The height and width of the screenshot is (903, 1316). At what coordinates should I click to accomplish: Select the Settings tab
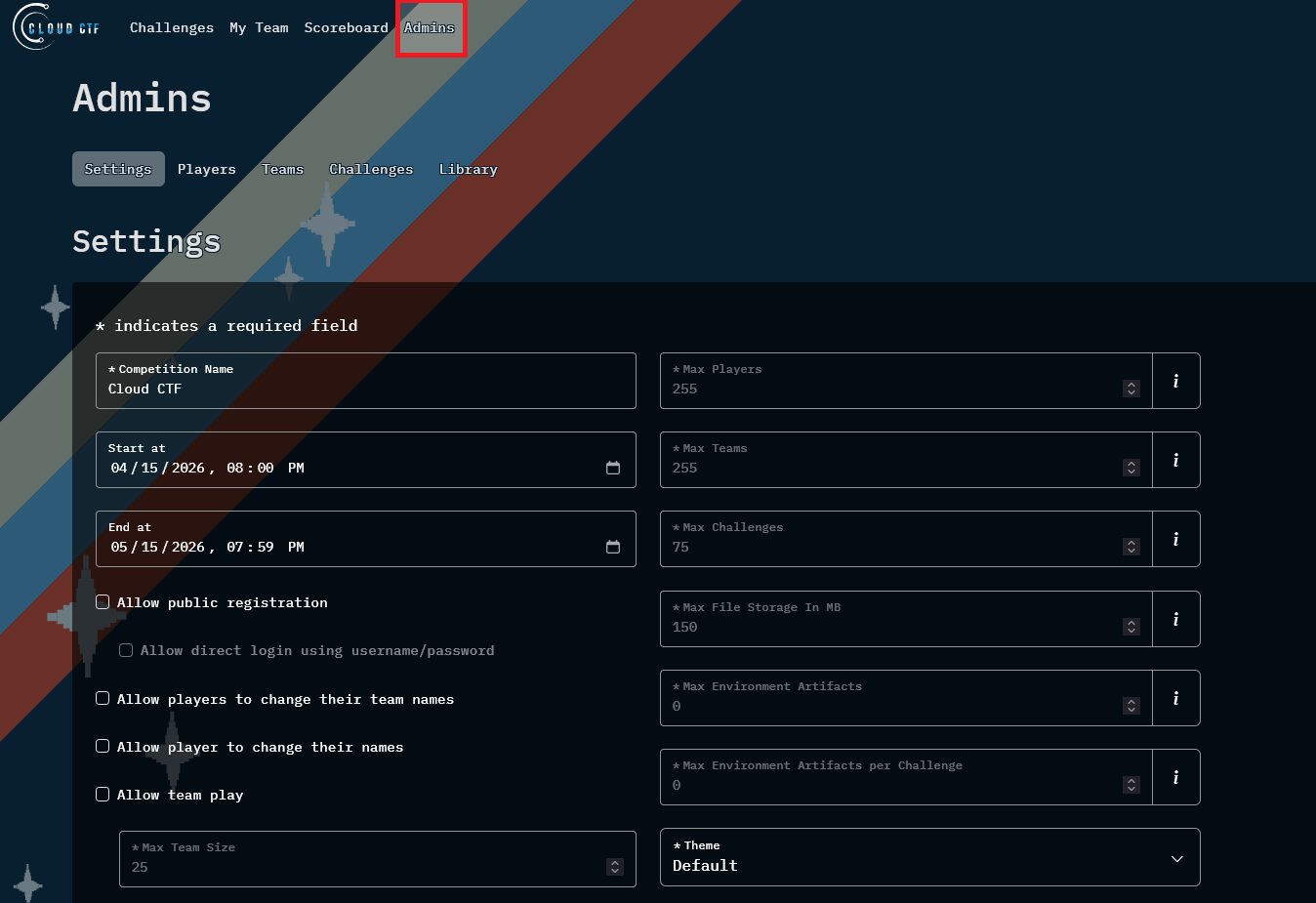[x=118, y=169]
